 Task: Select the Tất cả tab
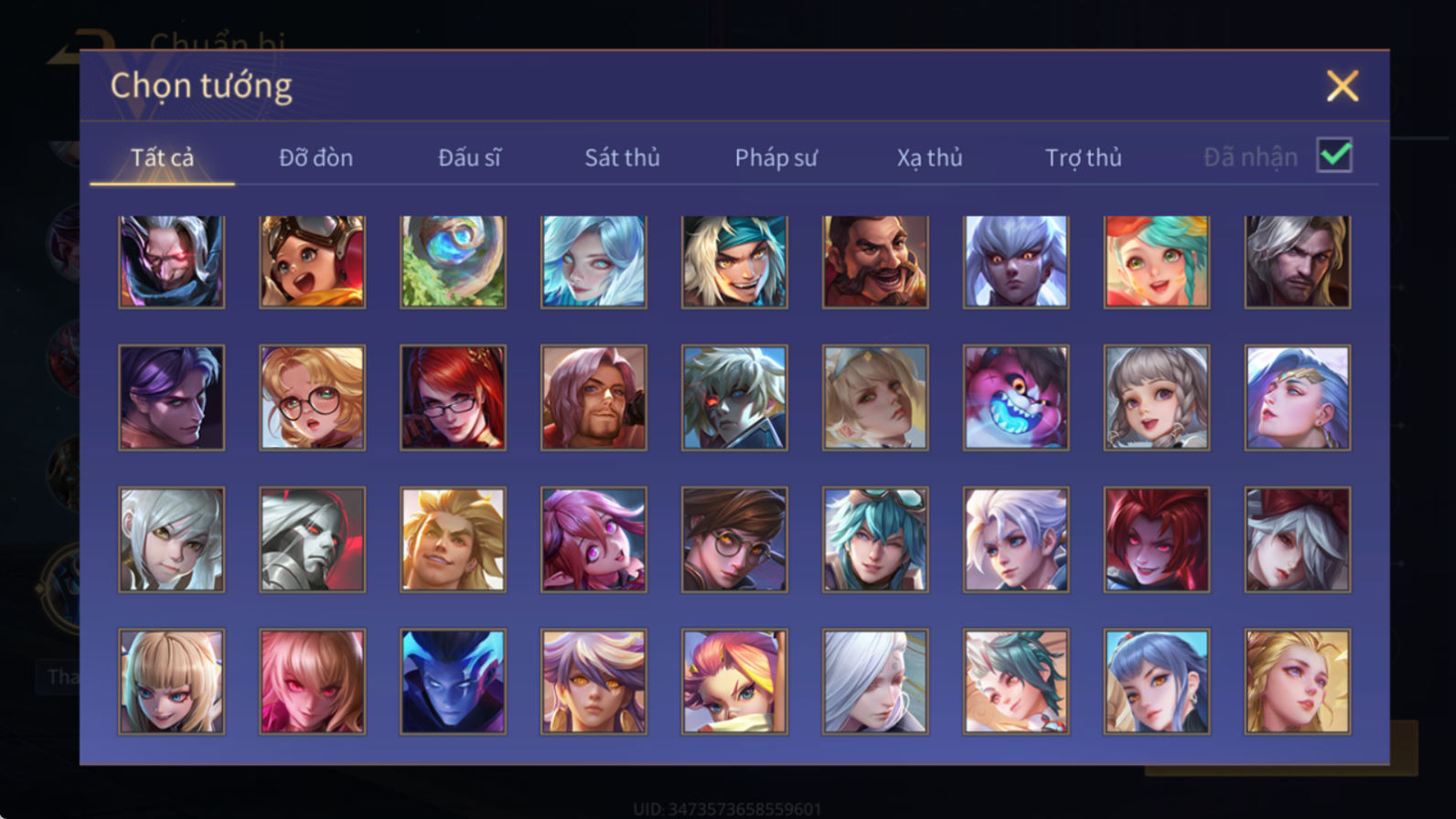(162, 157)
